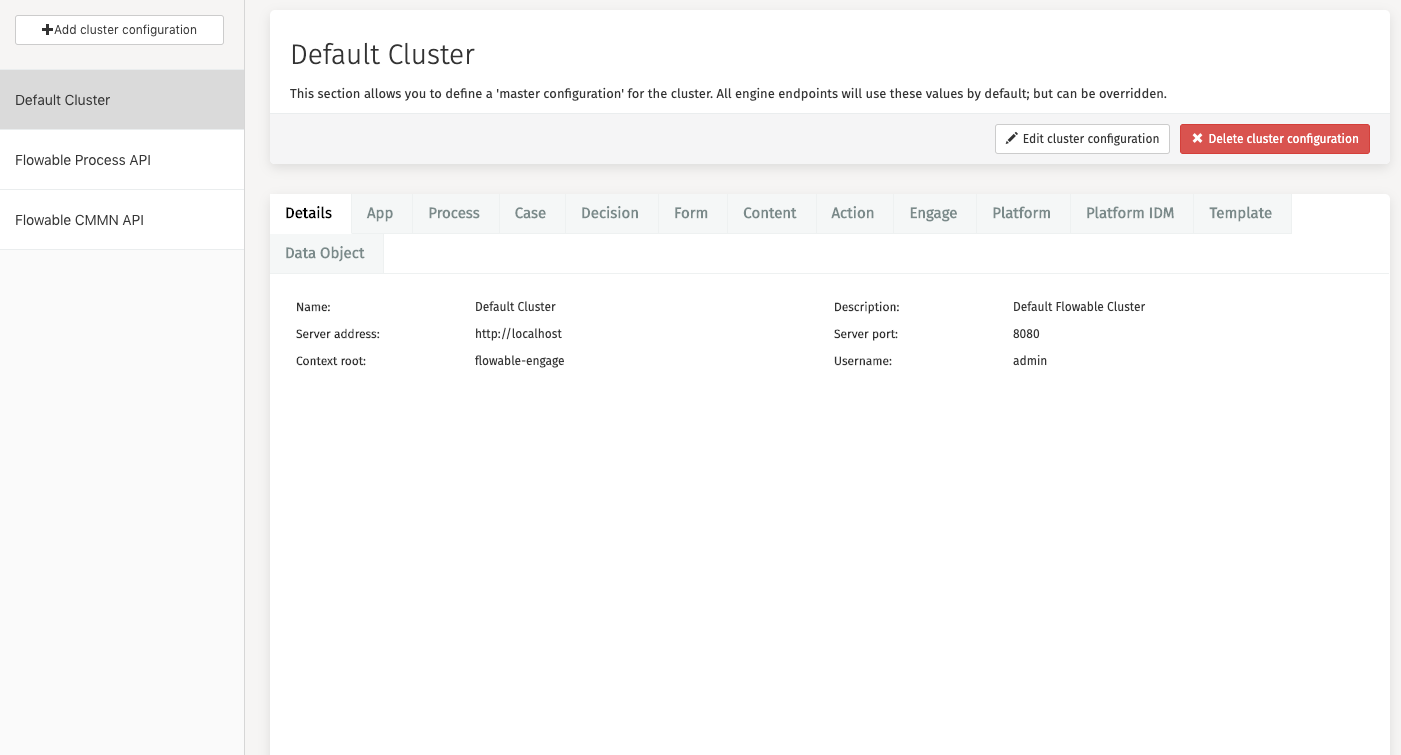
Task: Switch to the App tab
Action: tap(380, 213)
